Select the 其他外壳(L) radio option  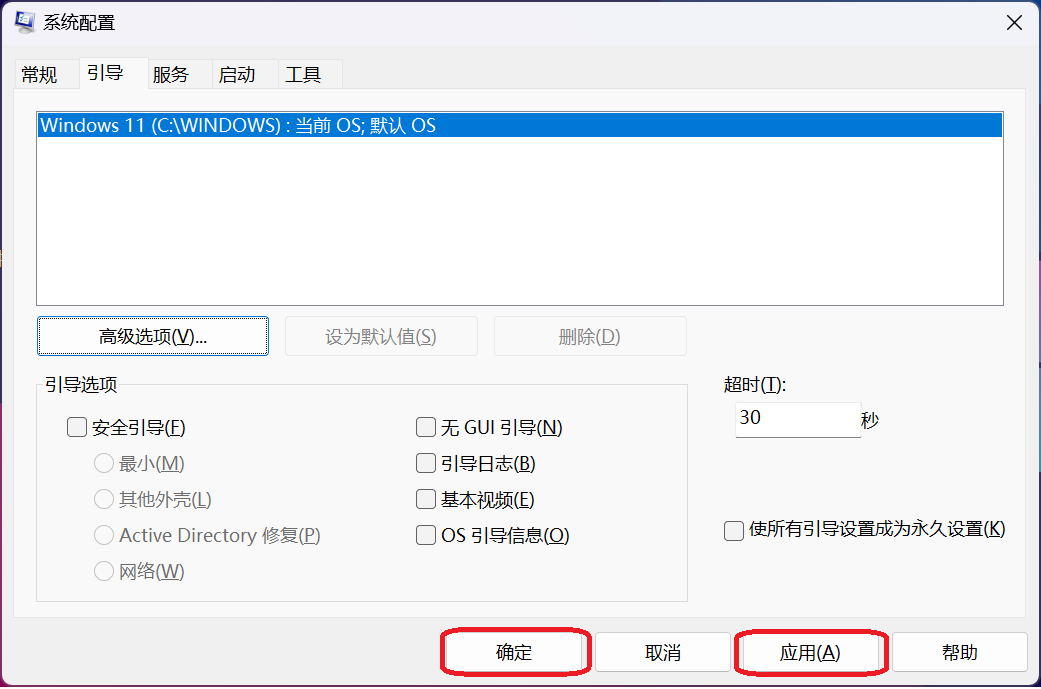[104, 499]
